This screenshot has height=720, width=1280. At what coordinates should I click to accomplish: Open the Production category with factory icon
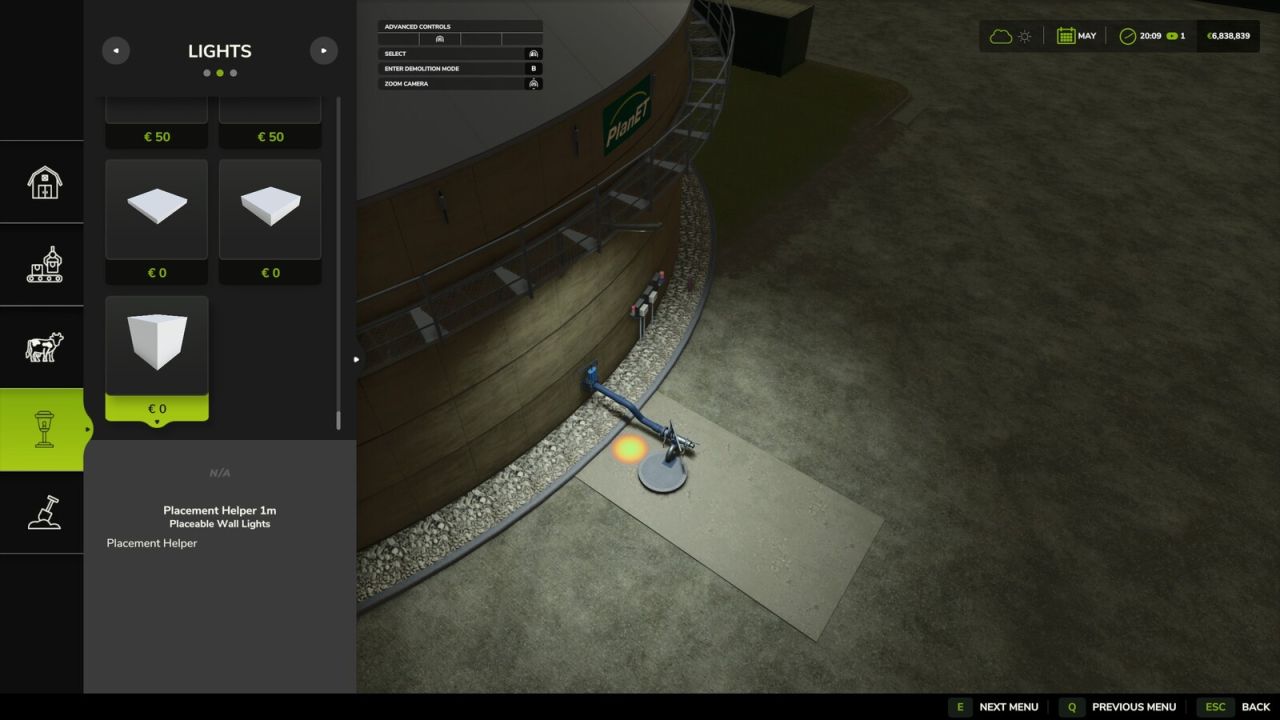pyautogui.click(x=44, y=265)
